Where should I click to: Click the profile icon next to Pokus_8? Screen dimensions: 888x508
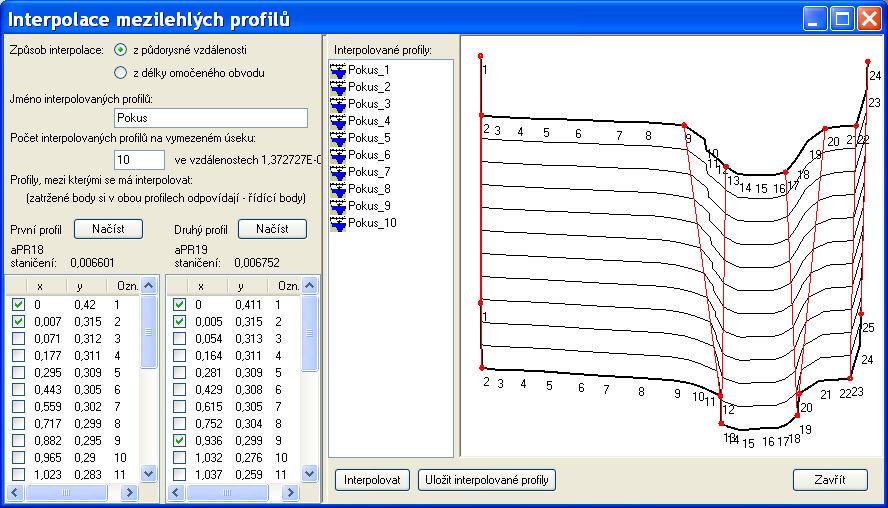(x=338, y=189)
